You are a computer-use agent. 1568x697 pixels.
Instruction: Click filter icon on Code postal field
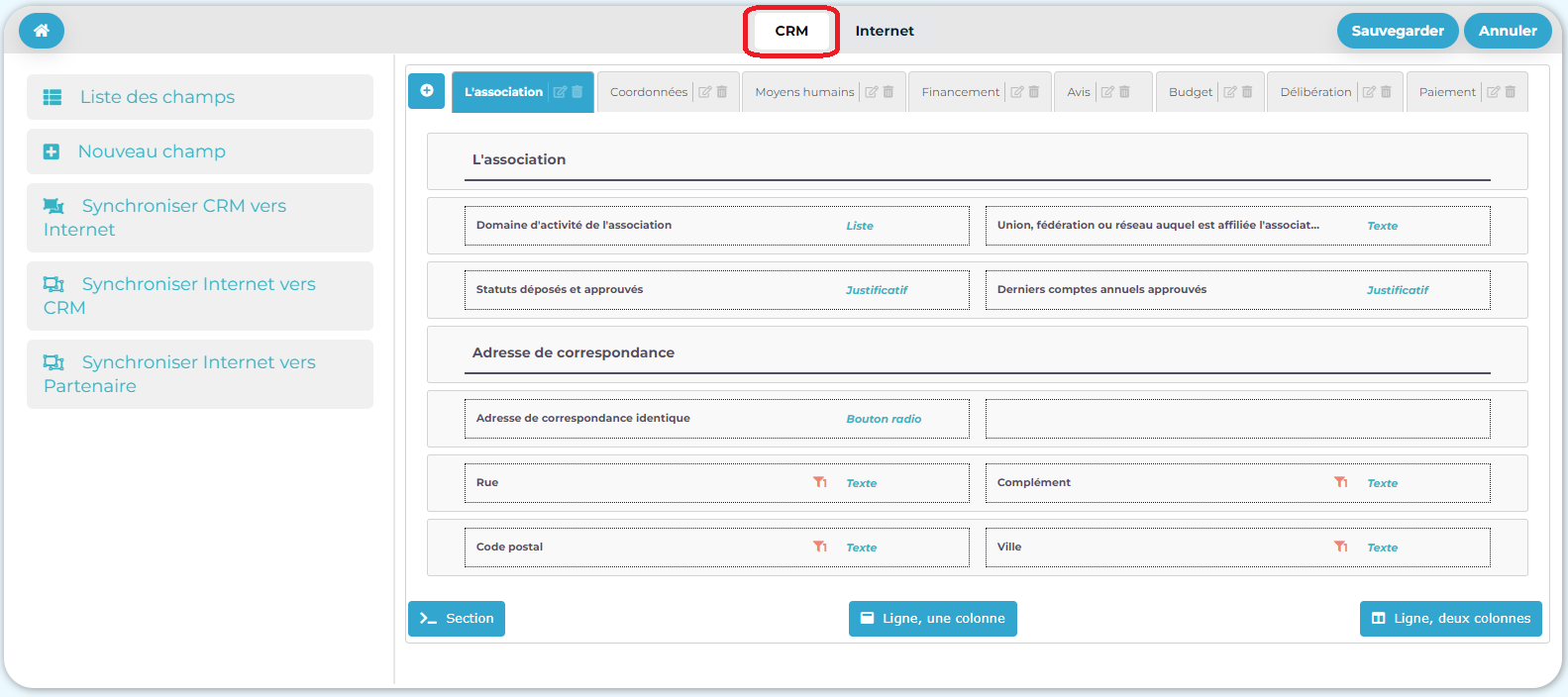(x=820, y=547)
